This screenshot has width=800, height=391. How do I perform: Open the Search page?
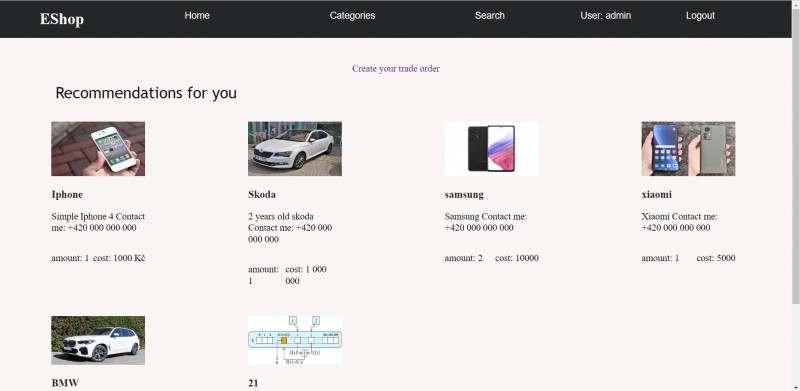490,15
